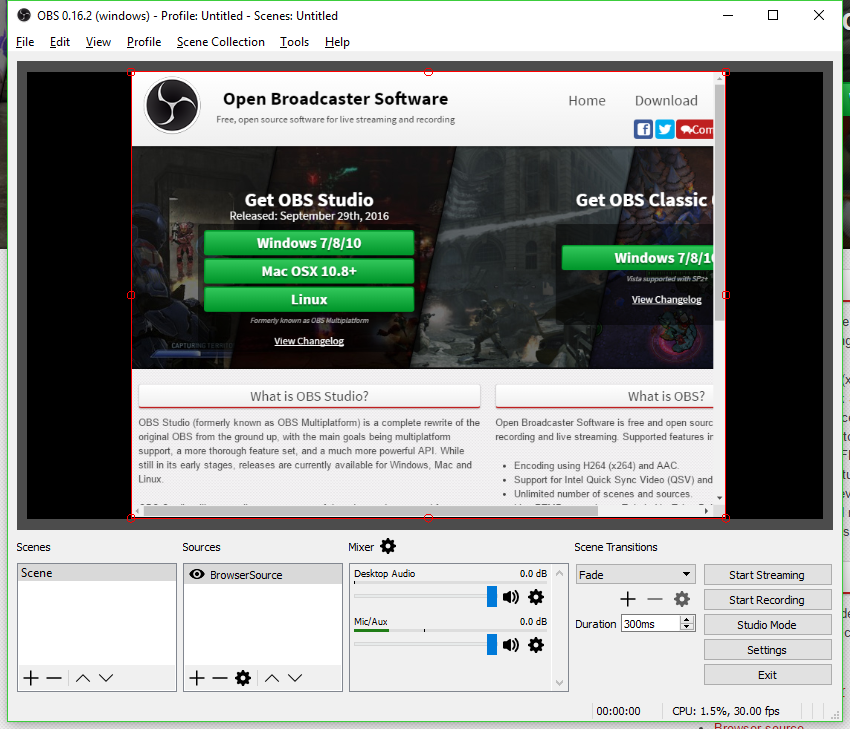Toggle BrowserSource visibility eye icon
The height and width of the screenshot is (729, 850).
point(197,575)
